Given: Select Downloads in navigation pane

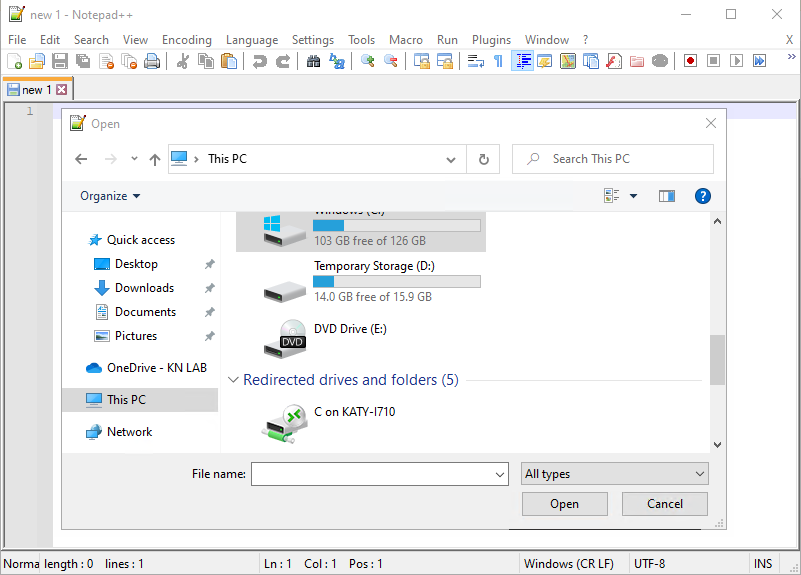Looking at the screenshot, I should coord(145,288).
